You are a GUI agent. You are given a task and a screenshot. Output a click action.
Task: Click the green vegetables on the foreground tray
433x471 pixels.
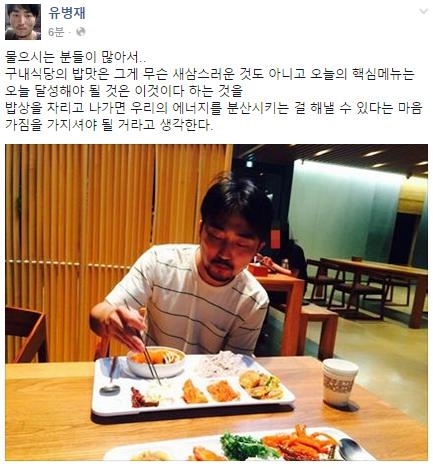tap(245, 446)
